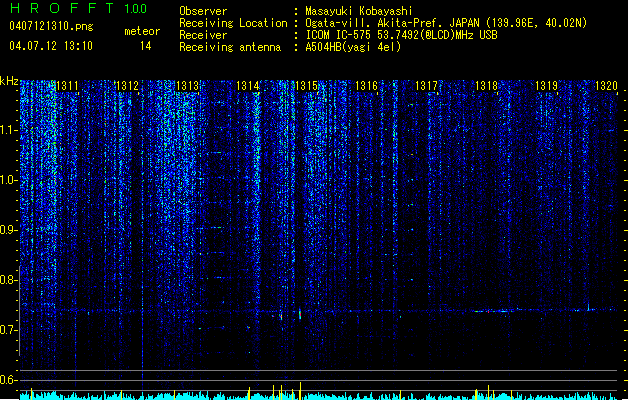Click the 1314 time marker

point(248,86)
